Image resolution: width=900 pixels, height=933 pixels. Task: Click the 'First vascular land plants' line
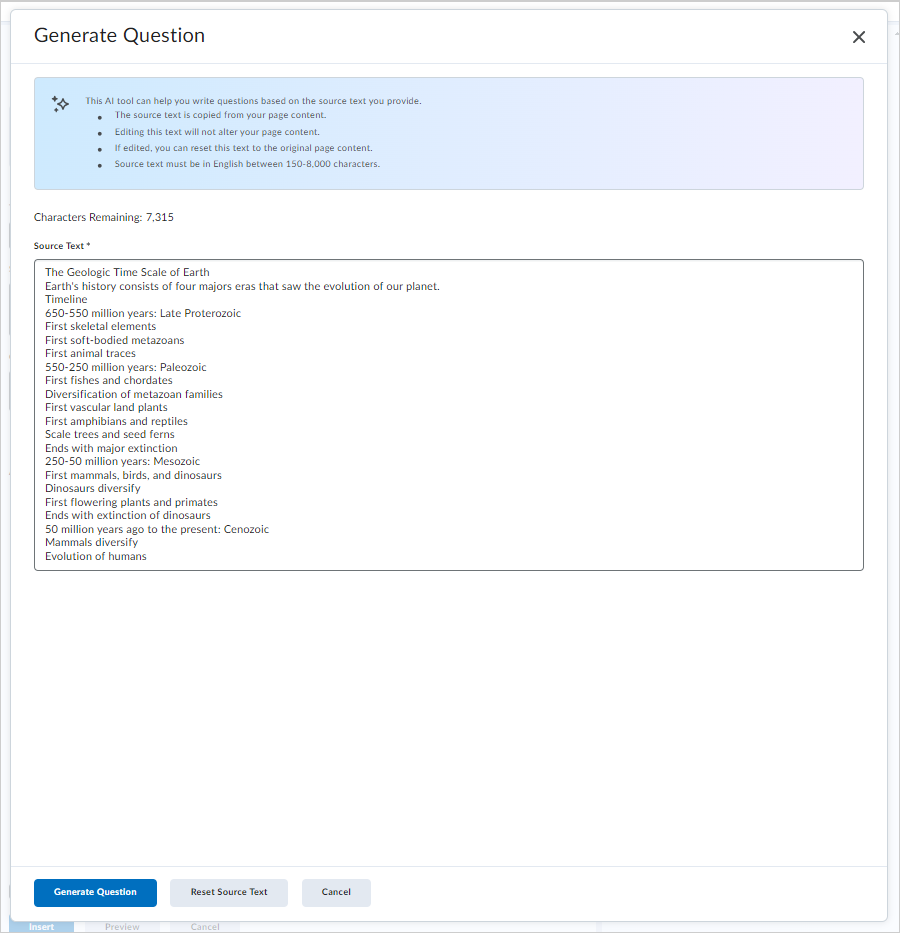(106, 408)
